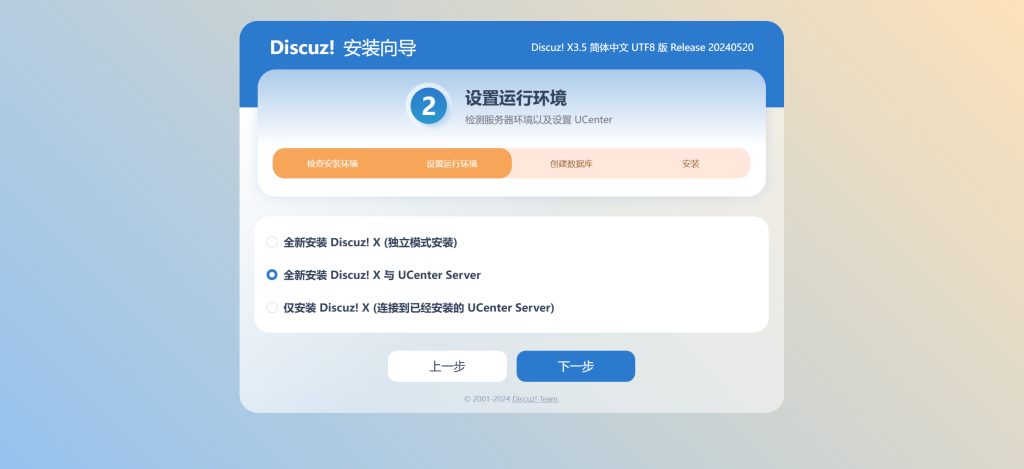Click the Release 20240520 version text
The width and height of the screenshot is (1024, 469).
coord(712,48)
